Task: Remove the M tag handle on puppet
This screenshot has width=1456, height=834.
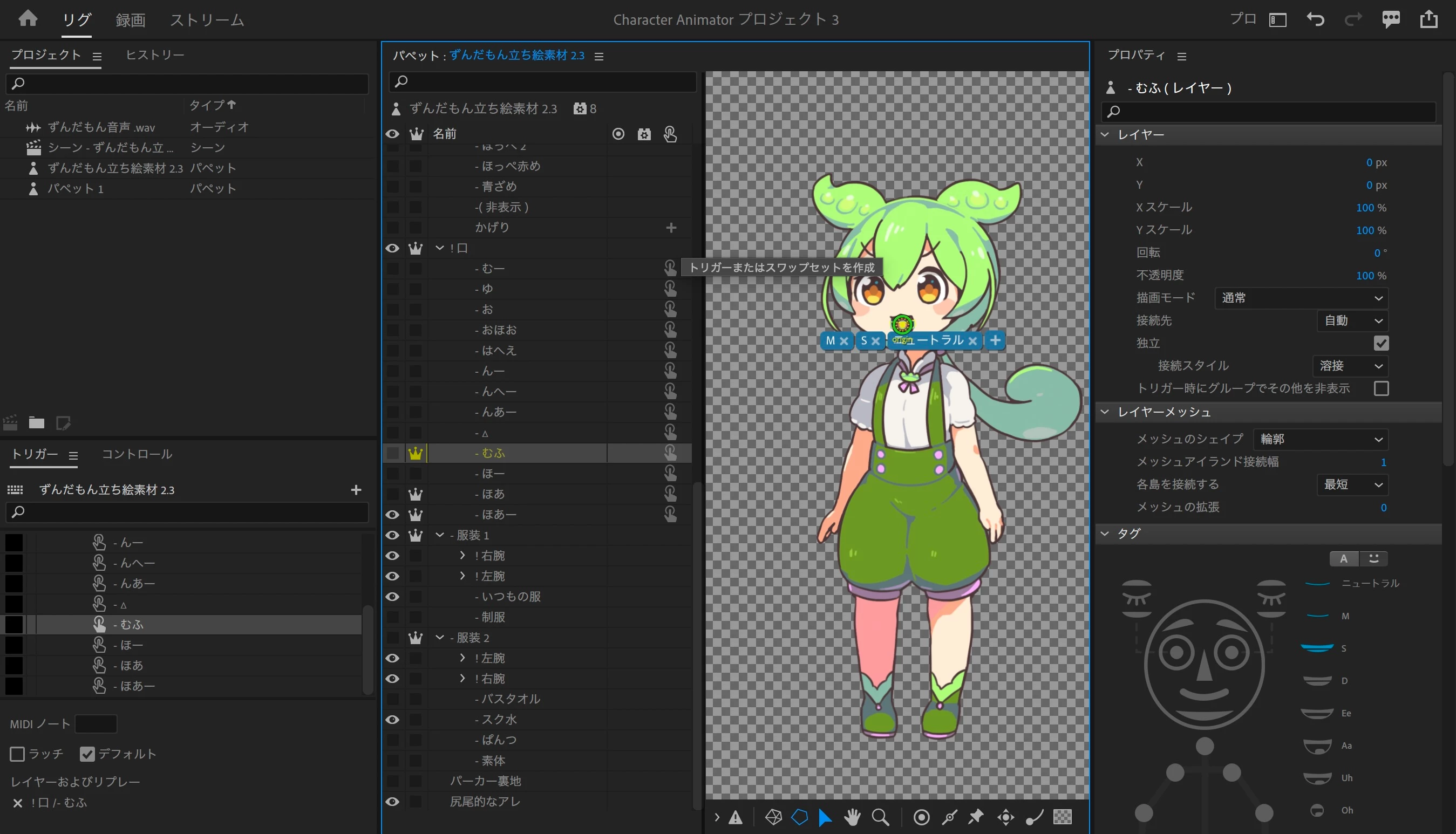Action: (x=844, y=341)
